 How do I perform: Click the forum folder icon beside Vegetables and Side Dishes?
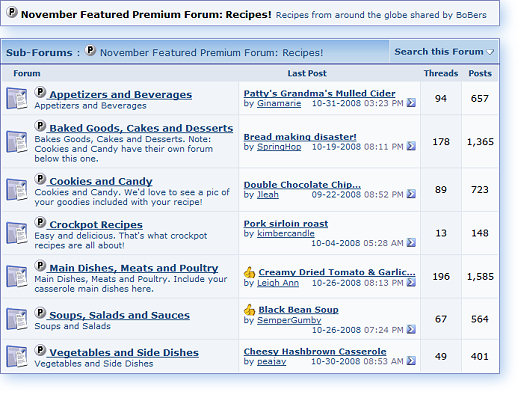coord(17,356)
